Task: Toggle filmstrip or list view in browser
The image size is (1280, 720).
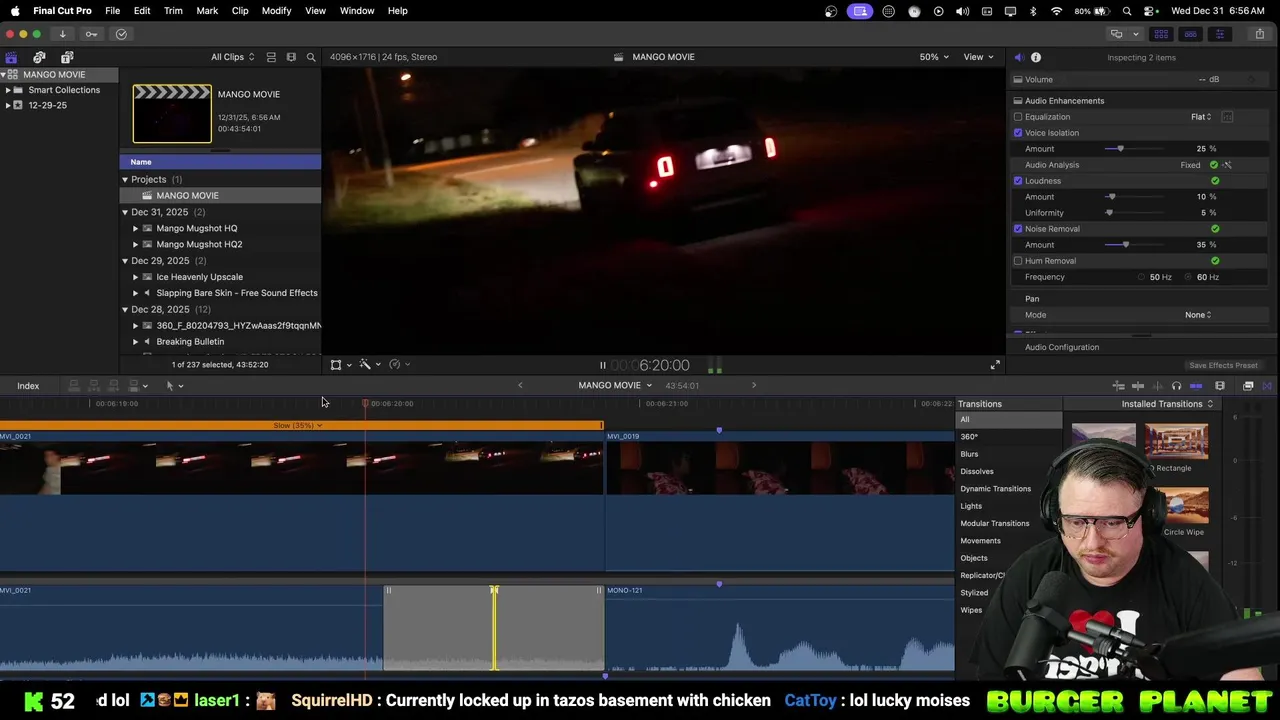Action: [x=271, y=57]
